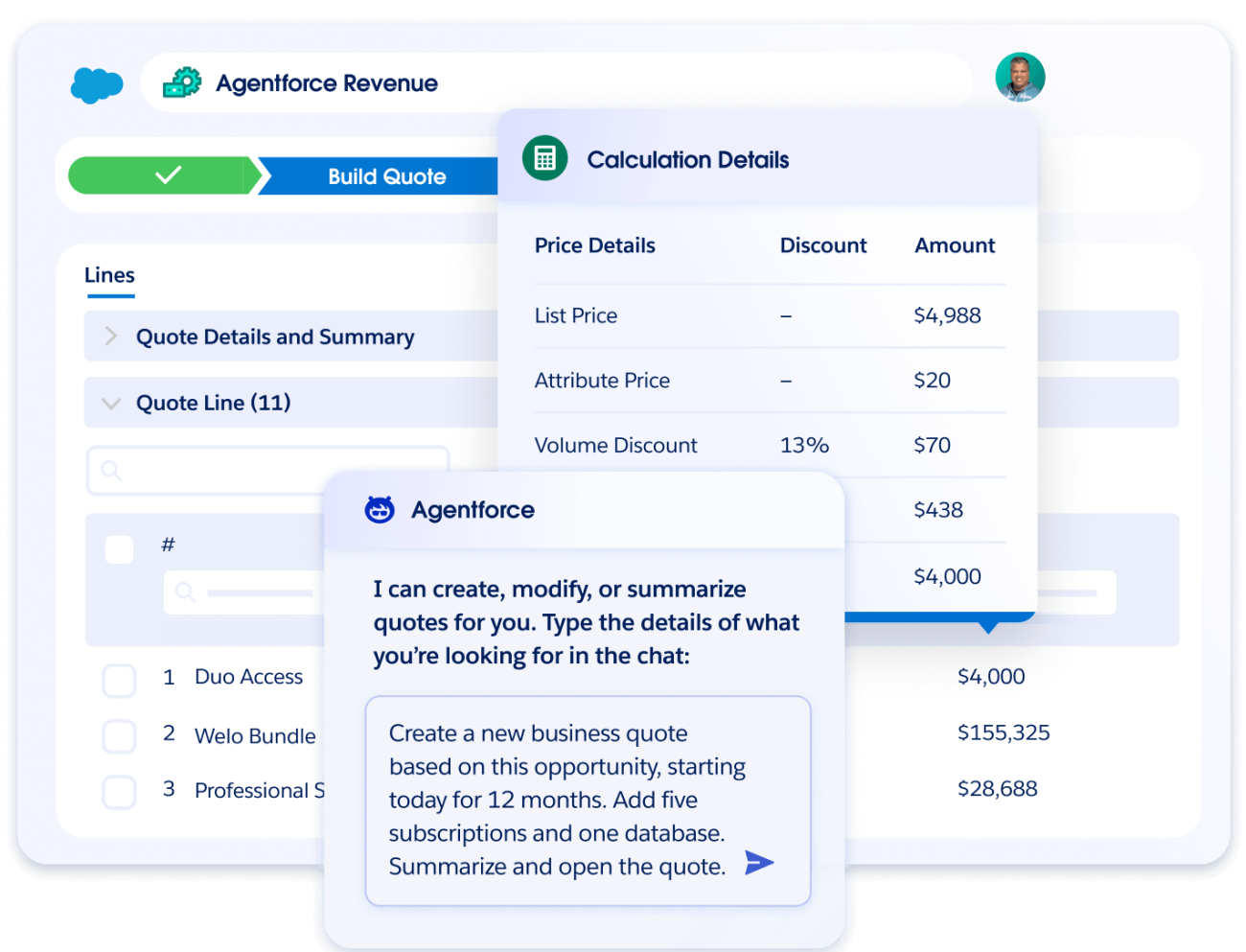Toggle the select-all header checkbox
The height and width of the screenshot is (952, 1246).
[119, 549]
